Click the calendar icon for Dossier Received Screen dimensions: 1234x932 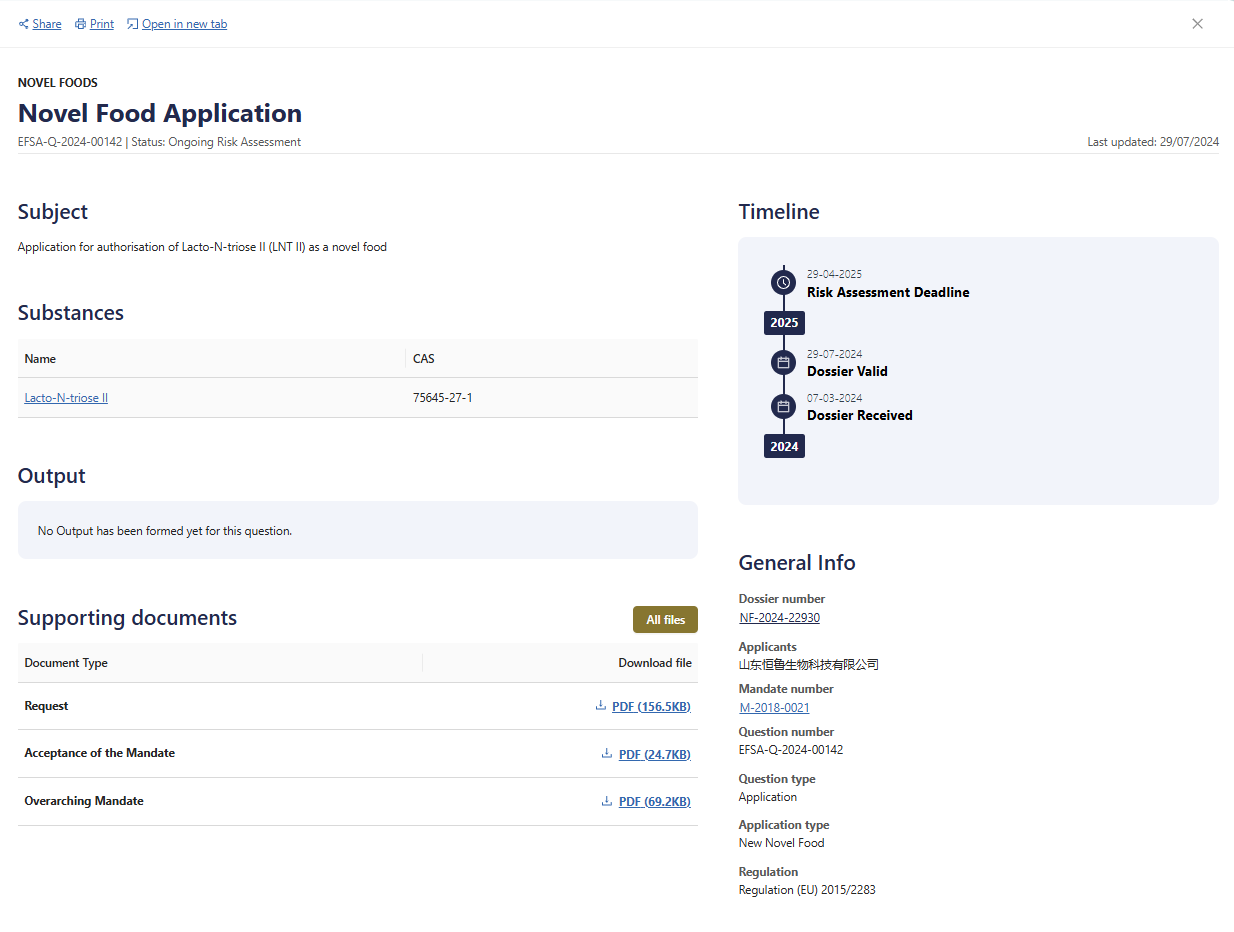[784, 406]
